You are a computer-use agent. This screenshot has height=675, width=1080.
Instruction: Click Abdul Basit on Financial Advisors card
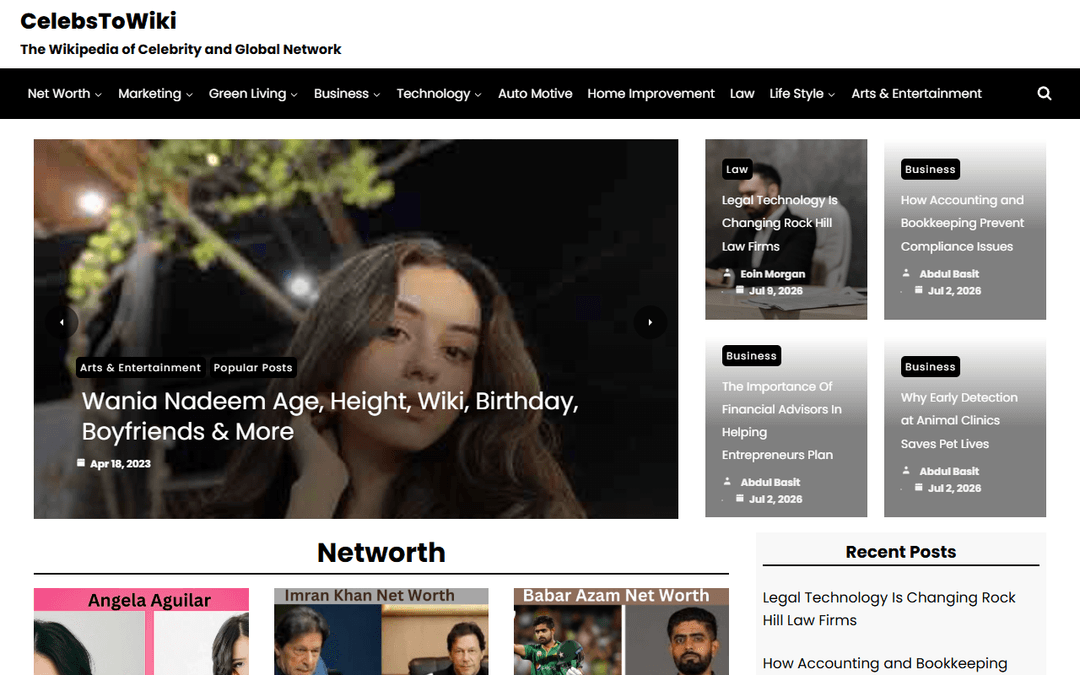pyautogui.click(x=770, y=481)
